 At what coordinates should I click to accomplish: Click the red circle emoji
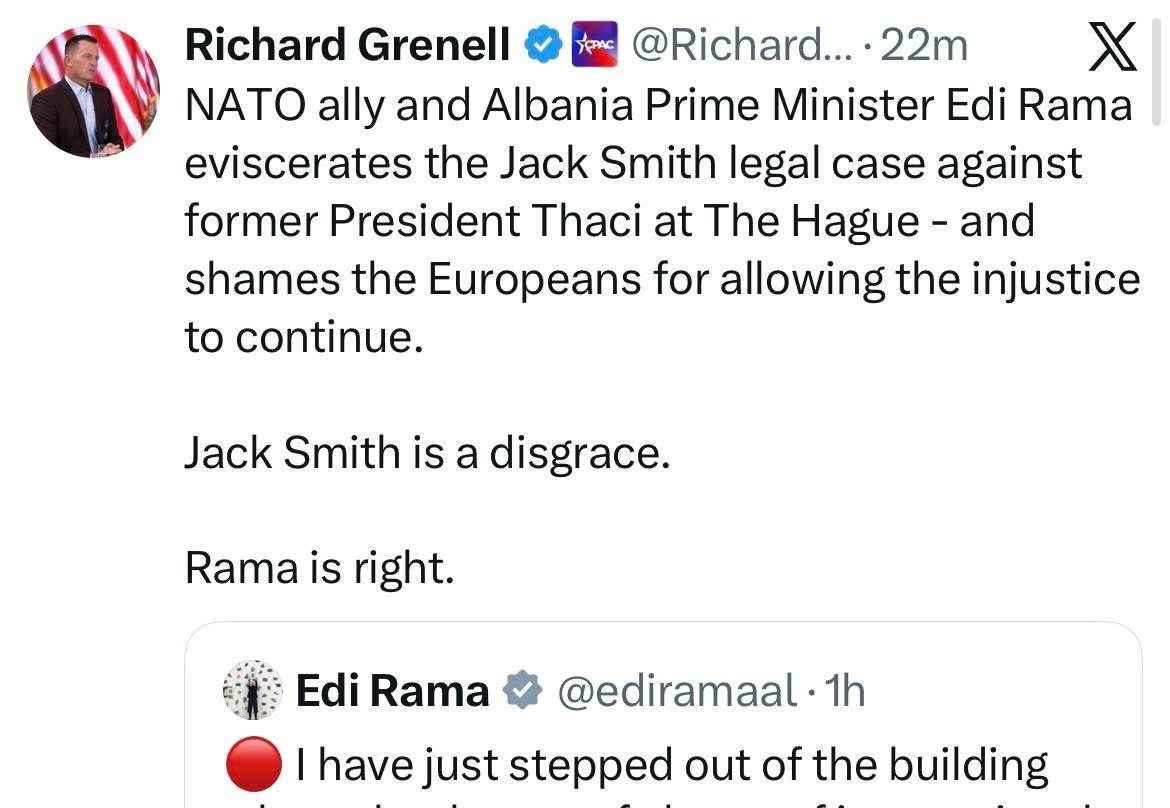pos(254,765)
